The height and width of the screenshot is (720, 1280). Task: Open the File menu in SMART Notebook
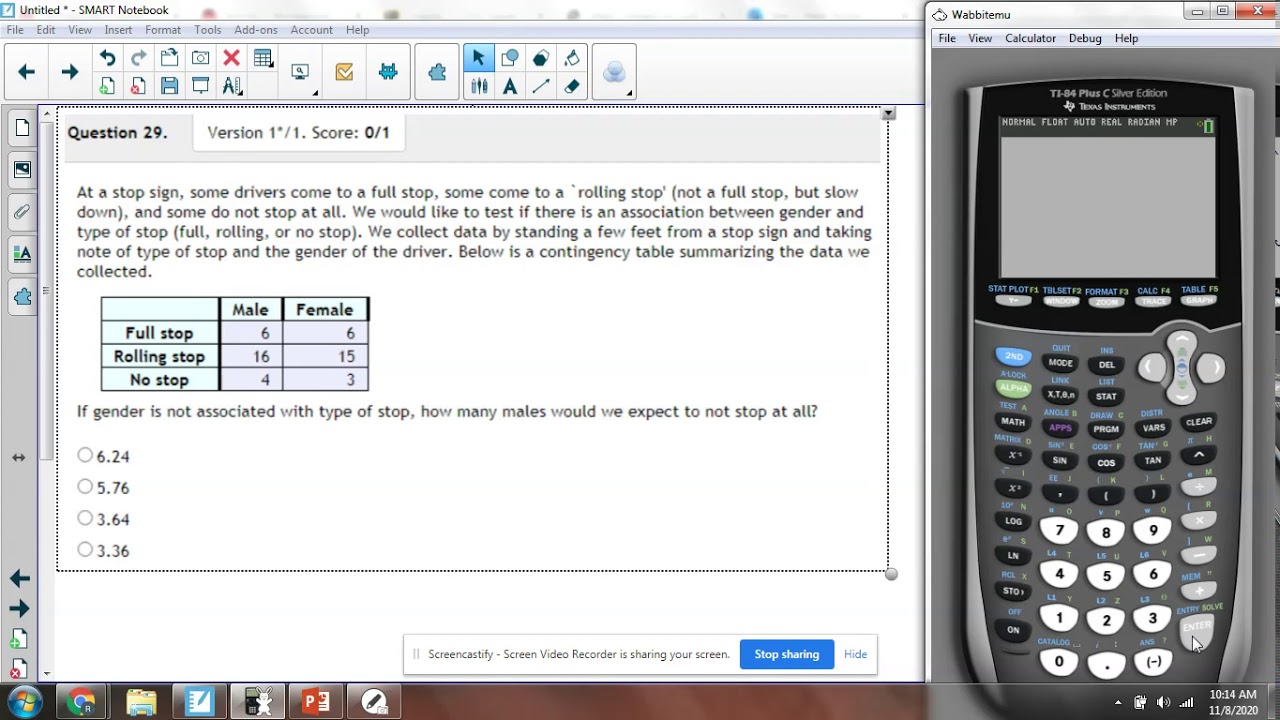(15, 30)
